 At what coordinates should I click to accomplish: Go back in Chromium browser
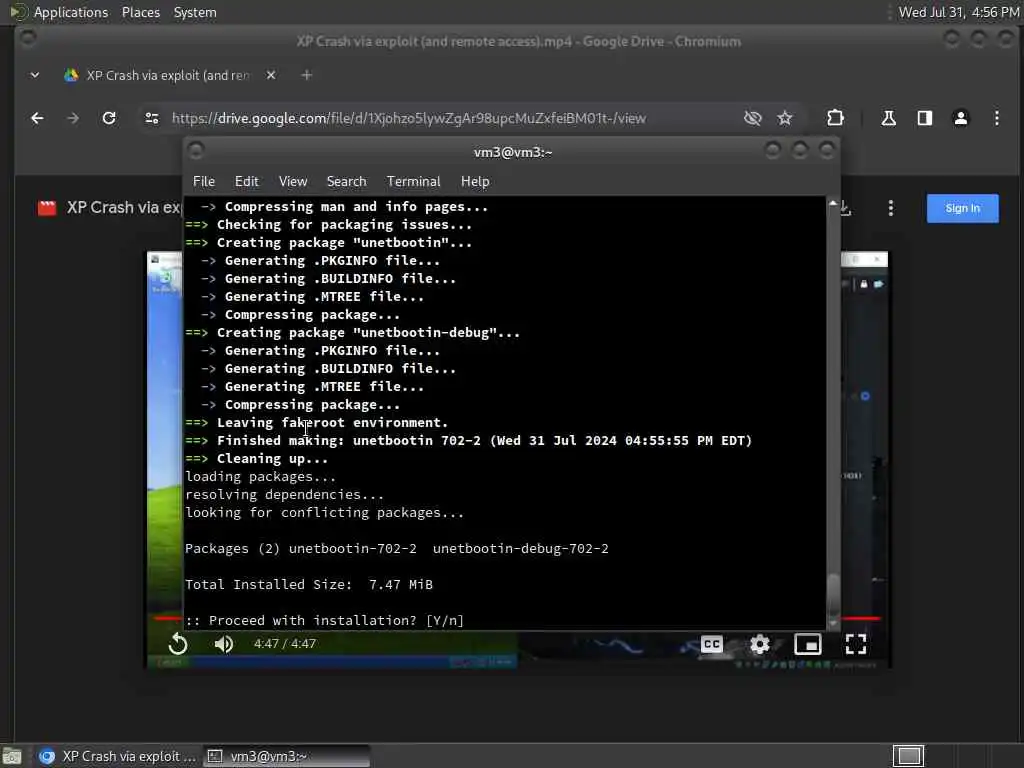coord(37,118)
